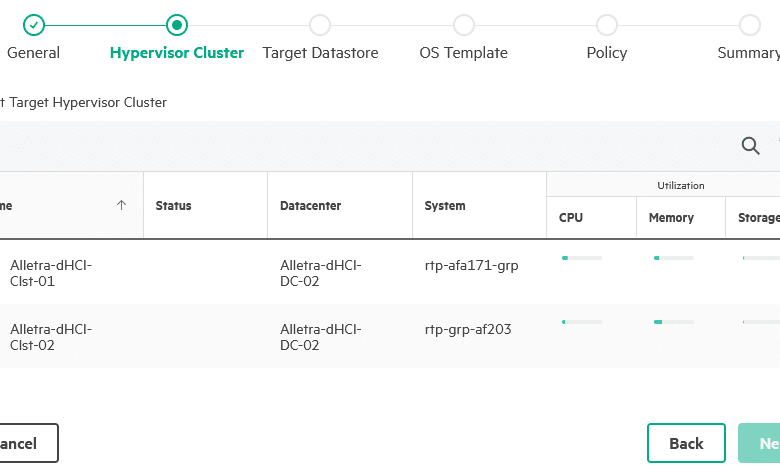Viewport: 780px width, 472px height.
Task: Select the Policy step circle
Action: tap(607, 25)
